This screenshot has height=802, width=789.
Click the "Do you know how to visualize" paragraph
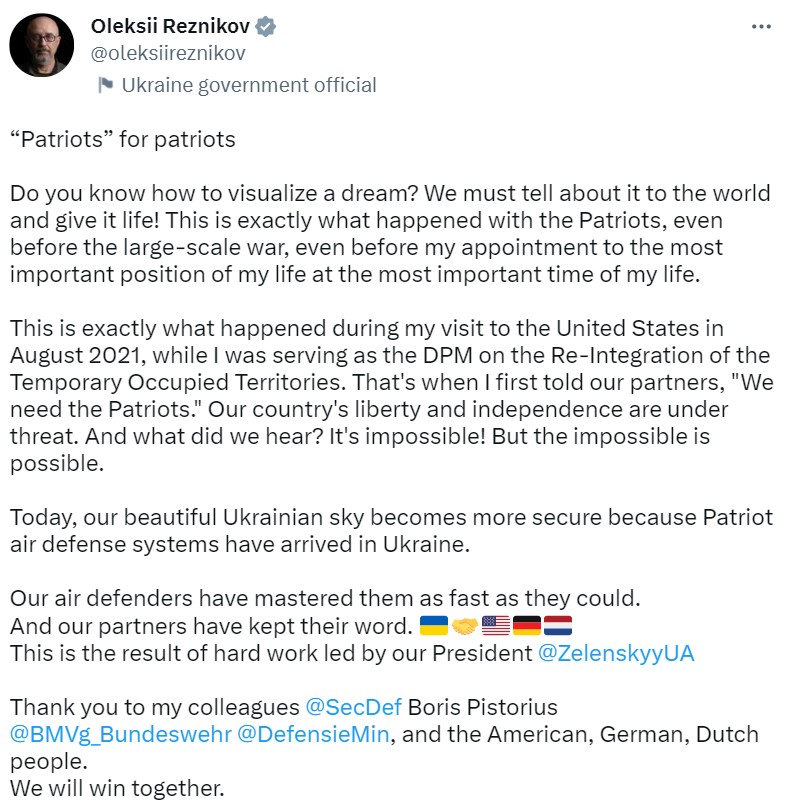[390, 233]
